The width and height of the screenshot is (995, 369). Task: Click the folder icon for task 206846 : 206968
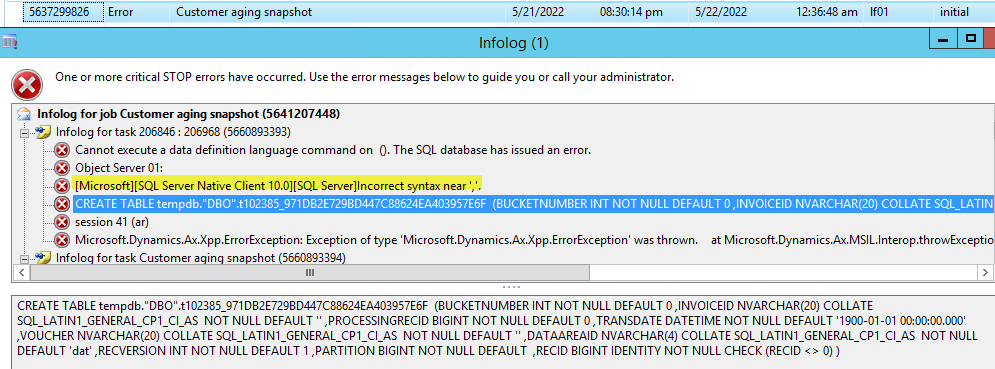pyautogui.click(x=43, y=132)
